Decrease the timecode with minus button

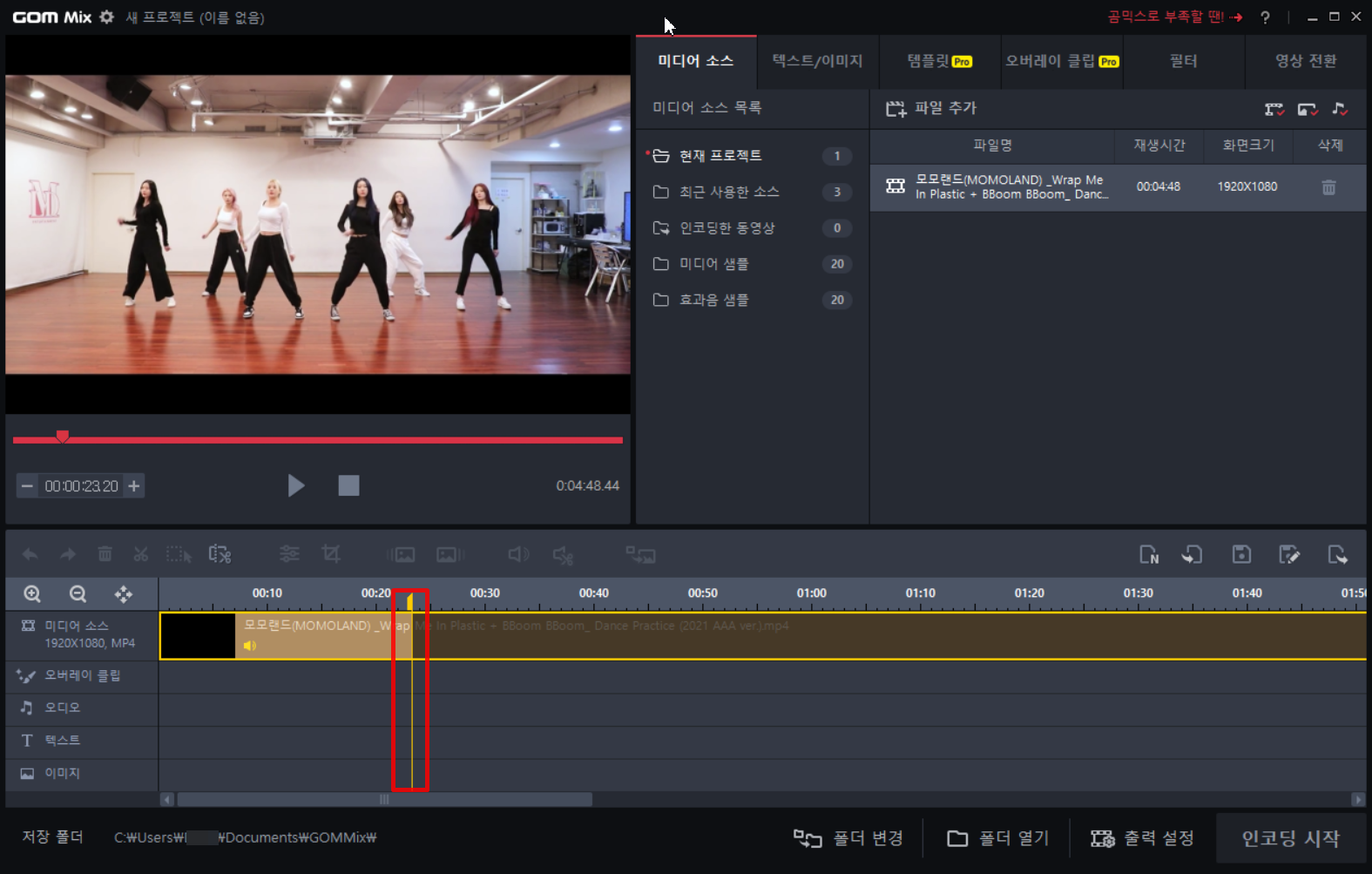27,486
